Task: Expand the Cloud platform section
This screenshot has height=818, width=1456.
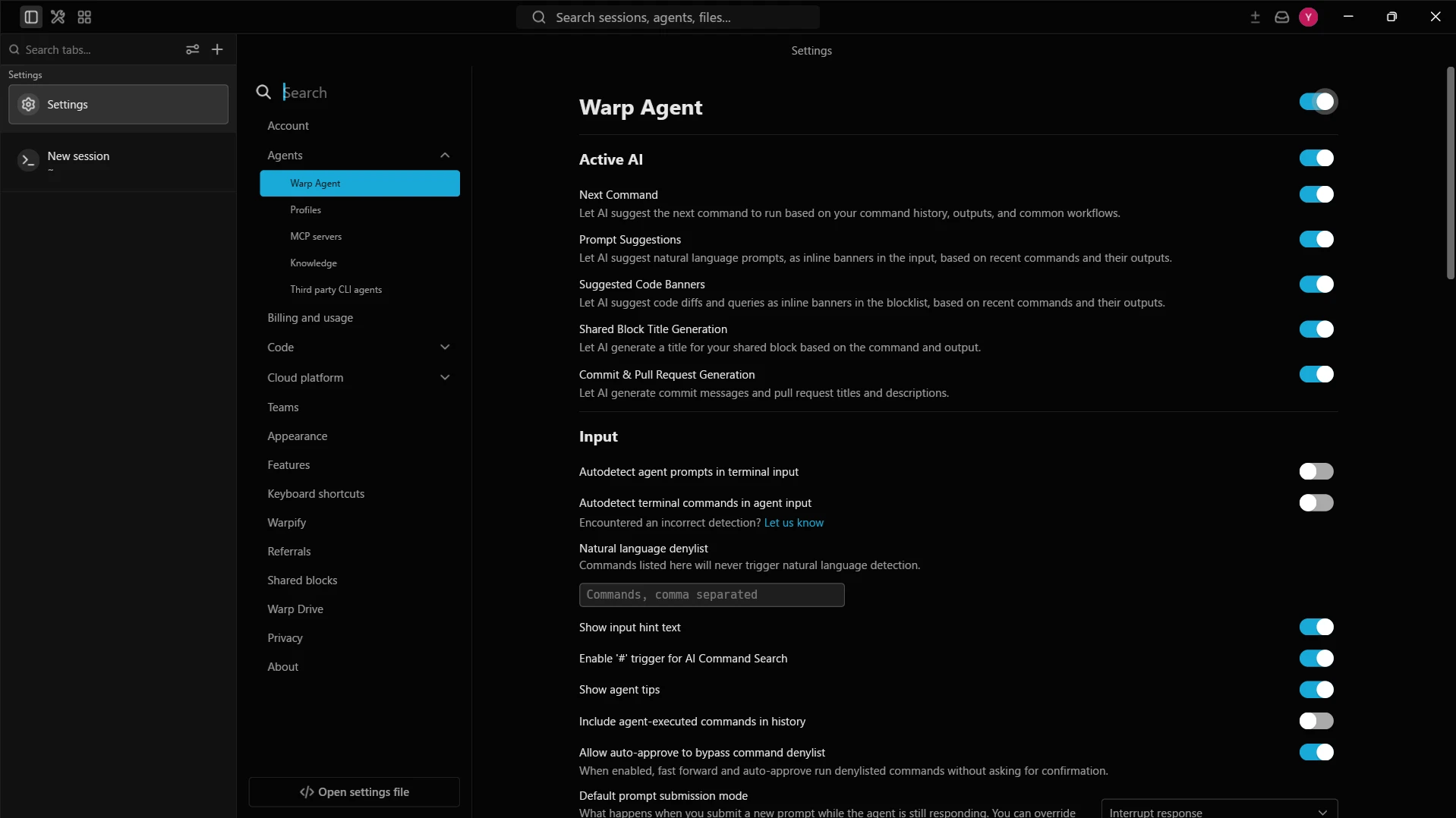Action: click(445, 377)
